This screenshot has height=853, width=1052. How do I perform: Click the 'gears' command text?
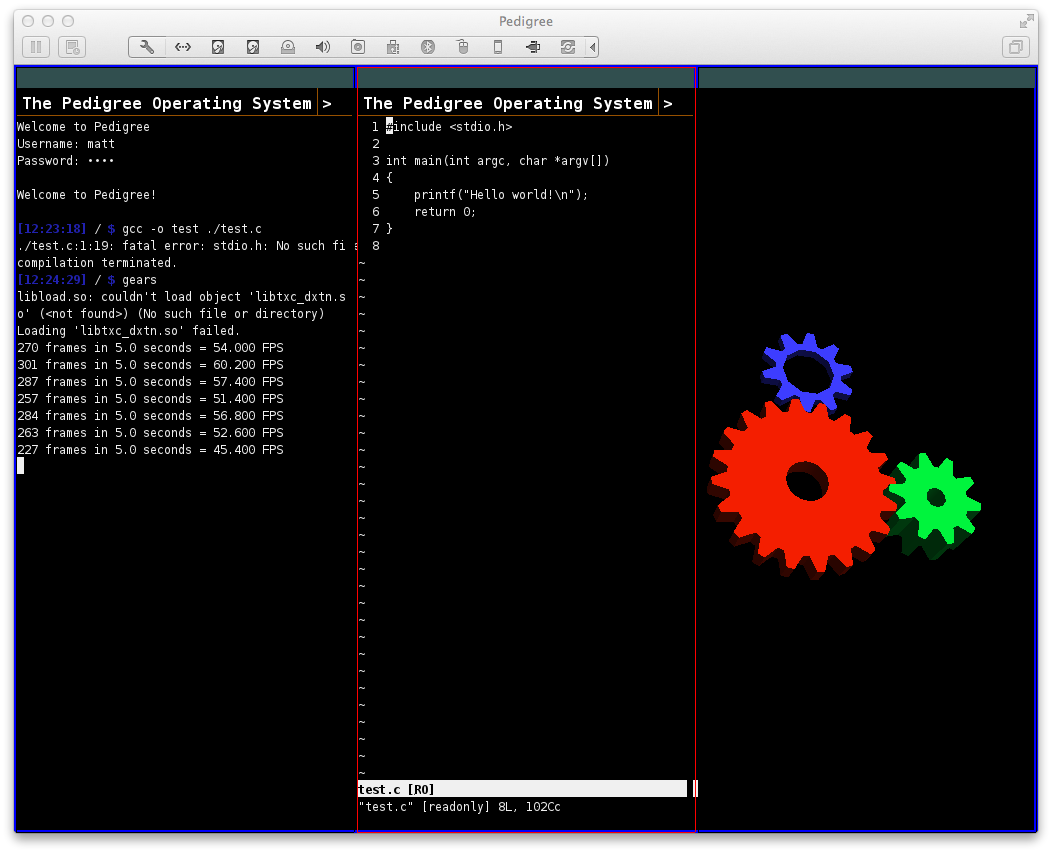click(140, 280)
